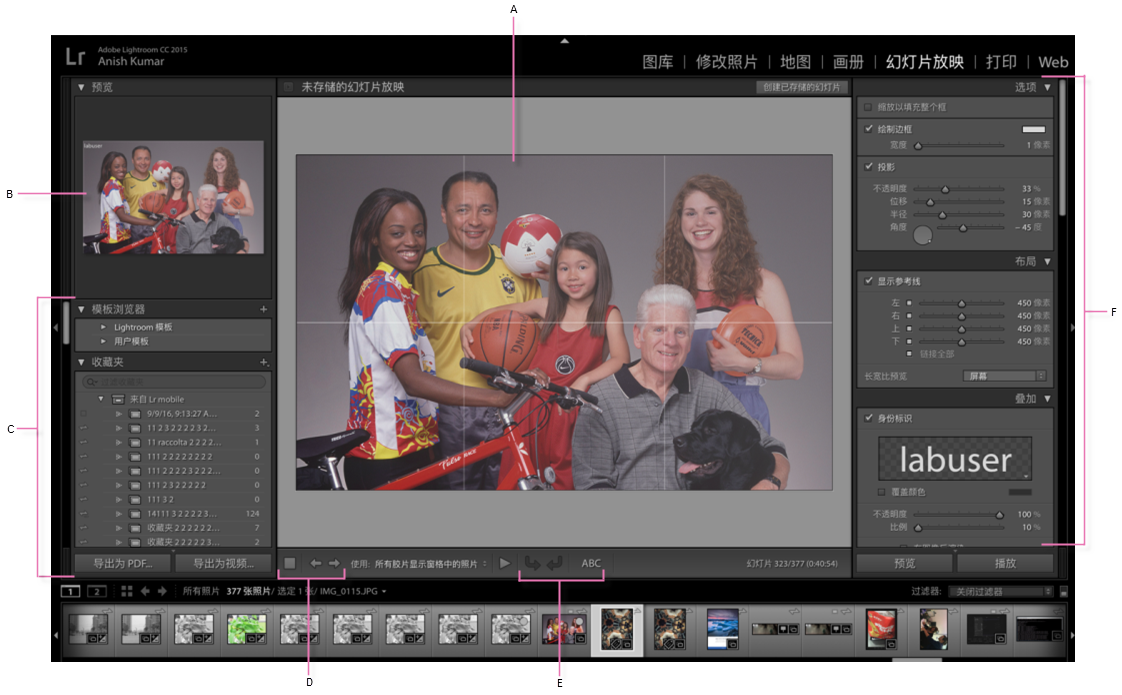Hide the left panel group arrow

click(56, 328)
